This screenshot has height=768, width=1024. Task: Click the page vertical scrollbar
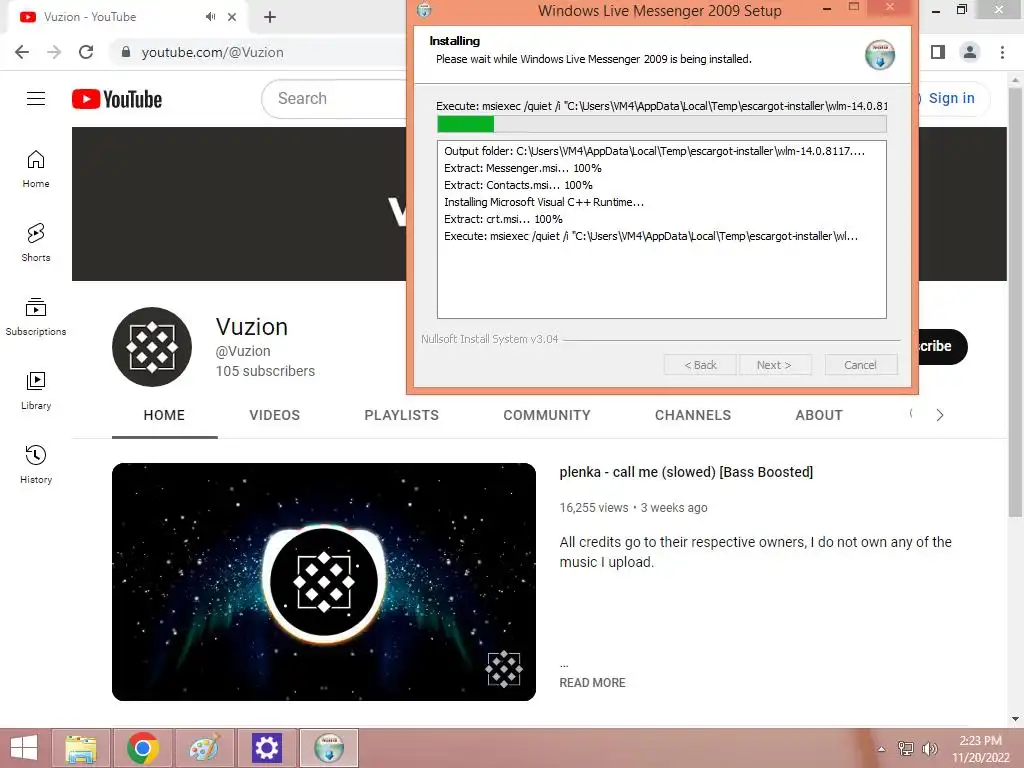[1015, 300]
